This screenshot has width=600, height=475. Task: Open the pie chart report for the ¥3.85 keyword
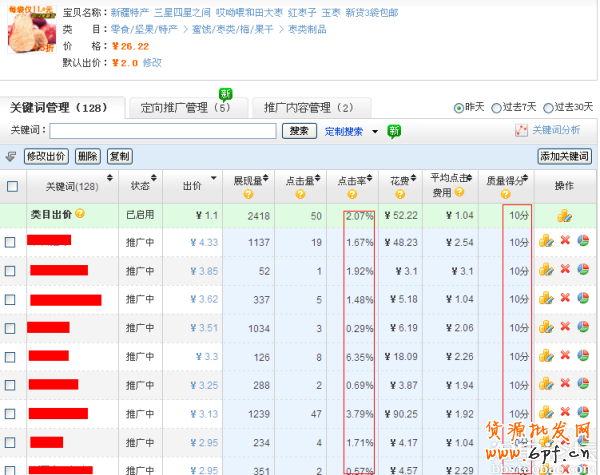point(583,270)
